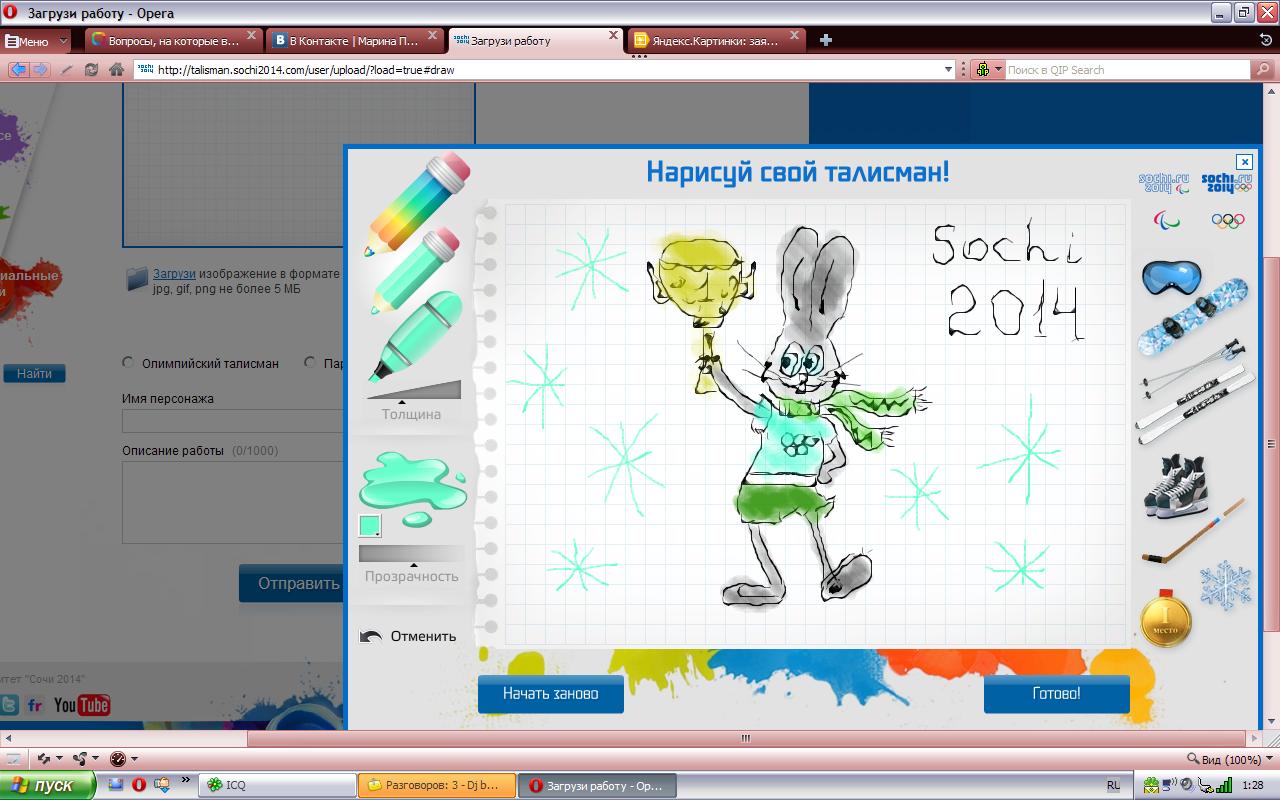
Task: Close the В Контакте tab
Action: point(432,36)
